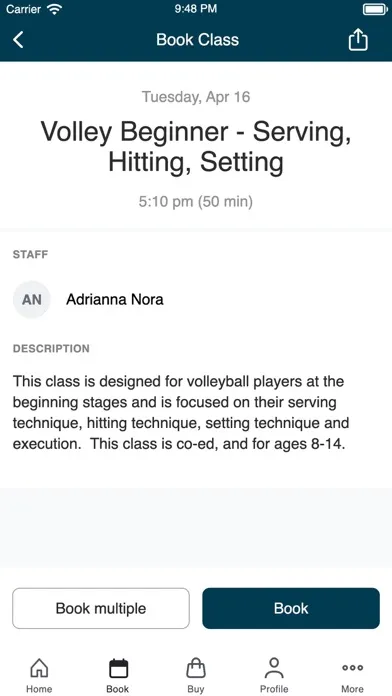Open the share icon in header
This screenshot has height=696, width=392.
tap(358, 40)
